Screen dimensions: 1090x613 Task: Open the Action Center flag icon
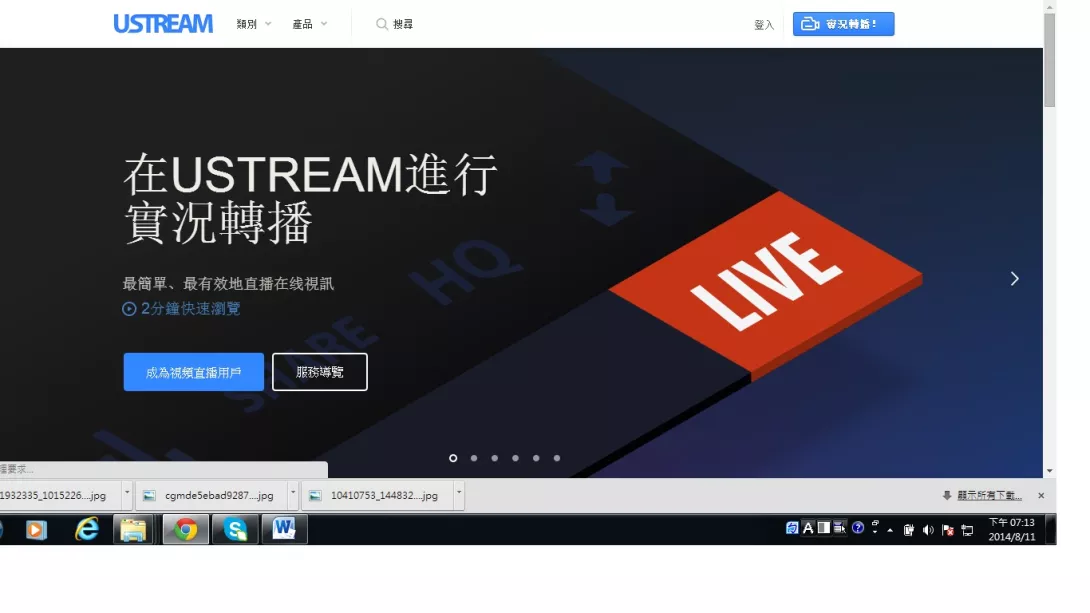tap(947, 530)
